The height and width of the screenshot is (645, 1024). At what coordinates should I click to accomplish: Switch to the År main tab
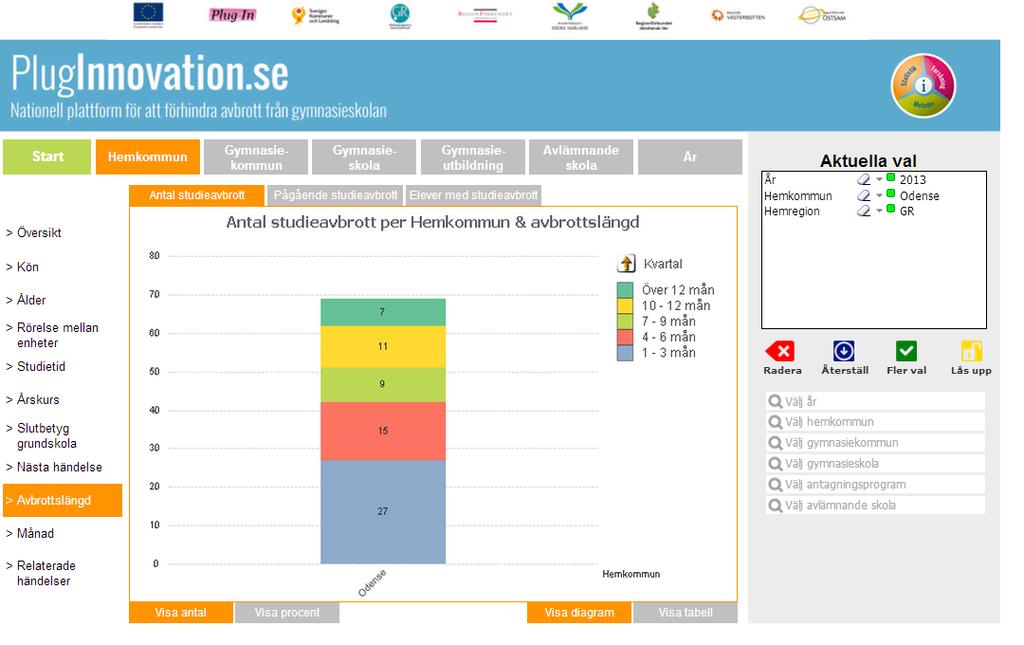tap(690, 157)
